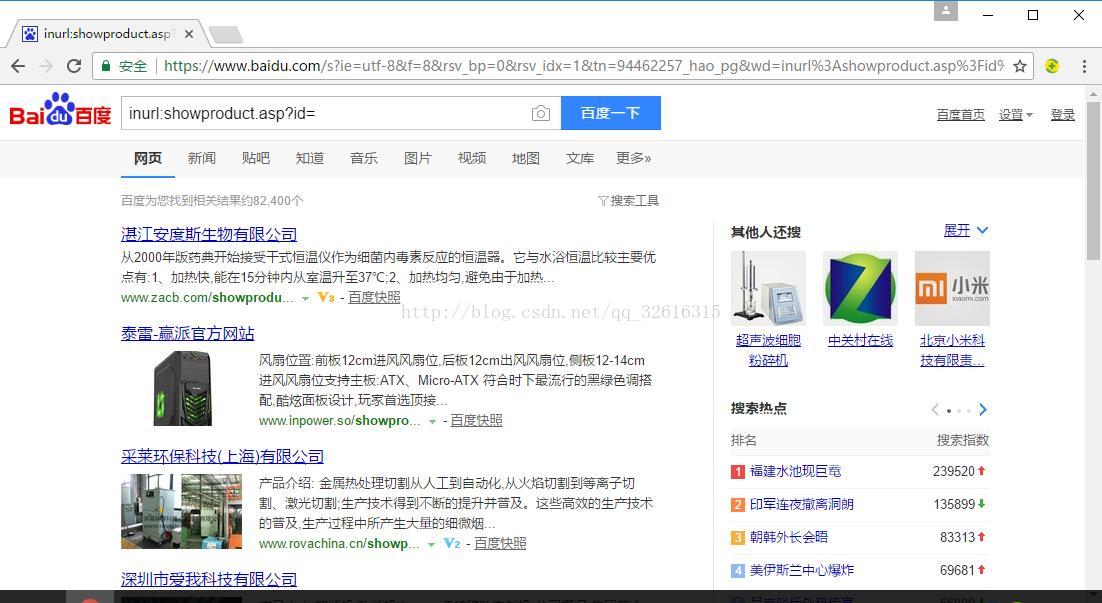
Task: Expand 其他人还搜 with 展开
Action: (966, 231)
